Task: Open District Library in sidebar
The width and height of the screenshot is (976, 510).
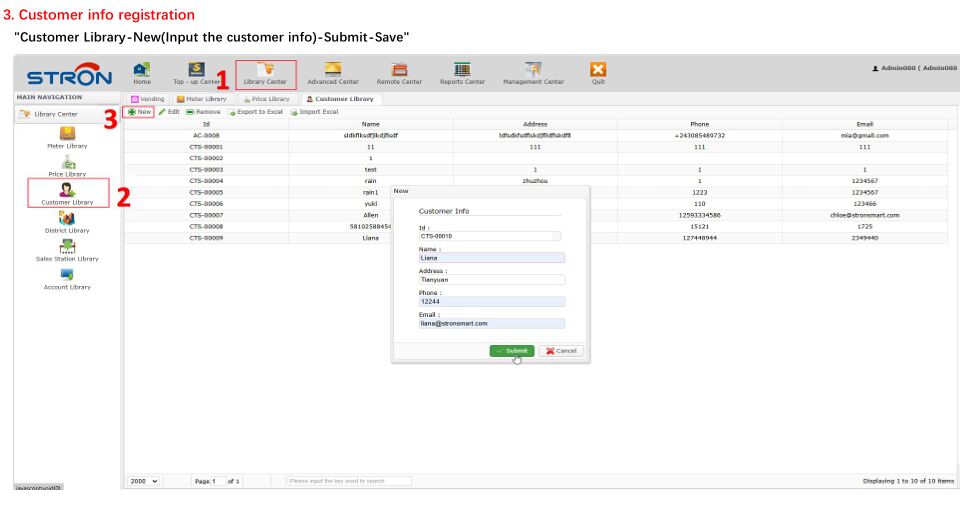Action: [64, 218]
